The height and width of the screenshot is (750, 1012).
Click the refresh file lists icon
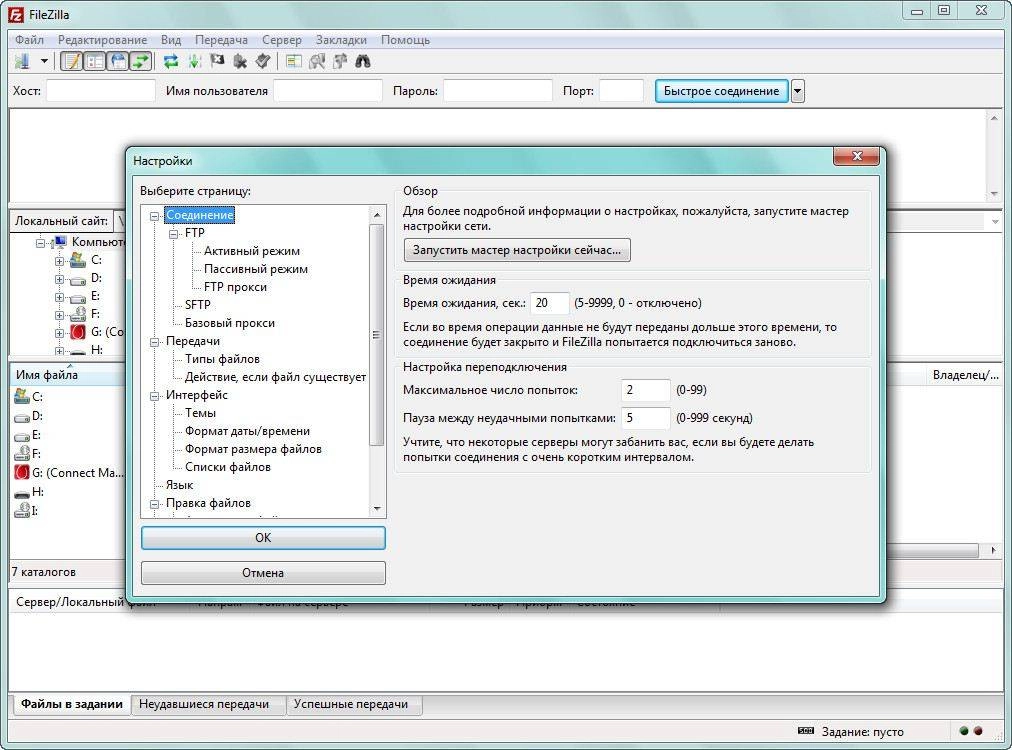click(171, 62)
